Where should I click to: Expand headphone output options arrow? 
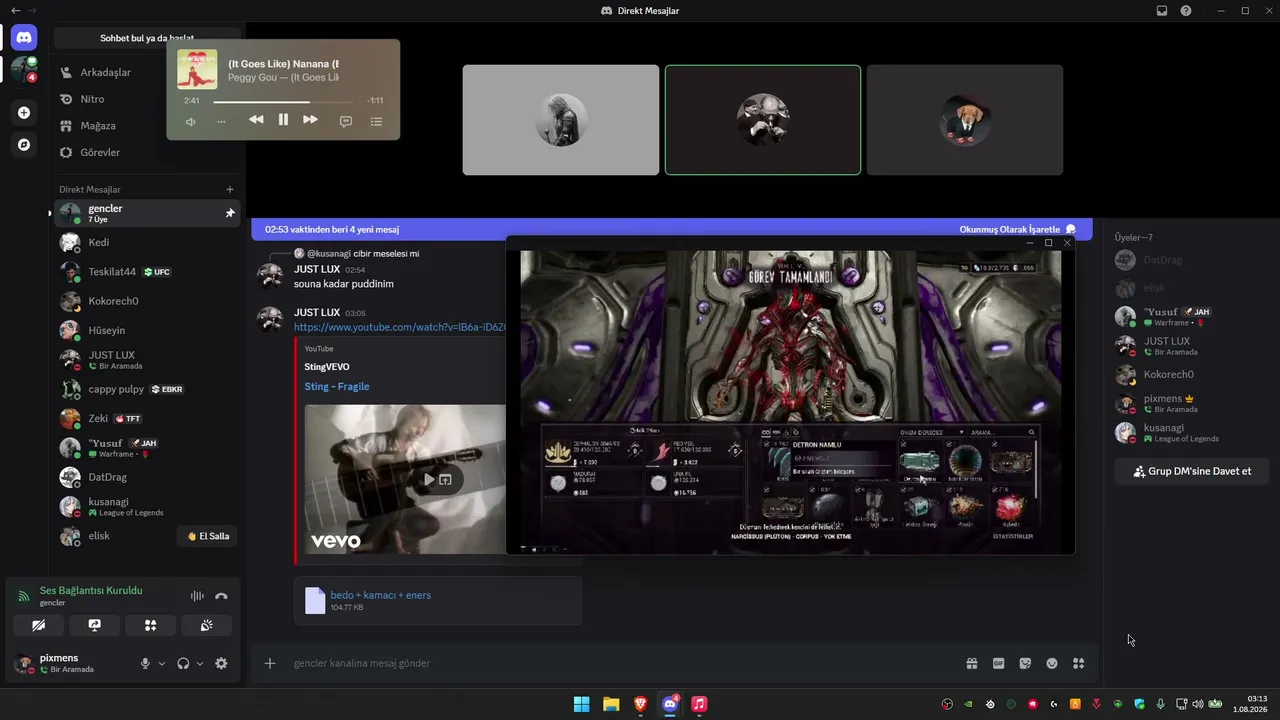(200, 663)
